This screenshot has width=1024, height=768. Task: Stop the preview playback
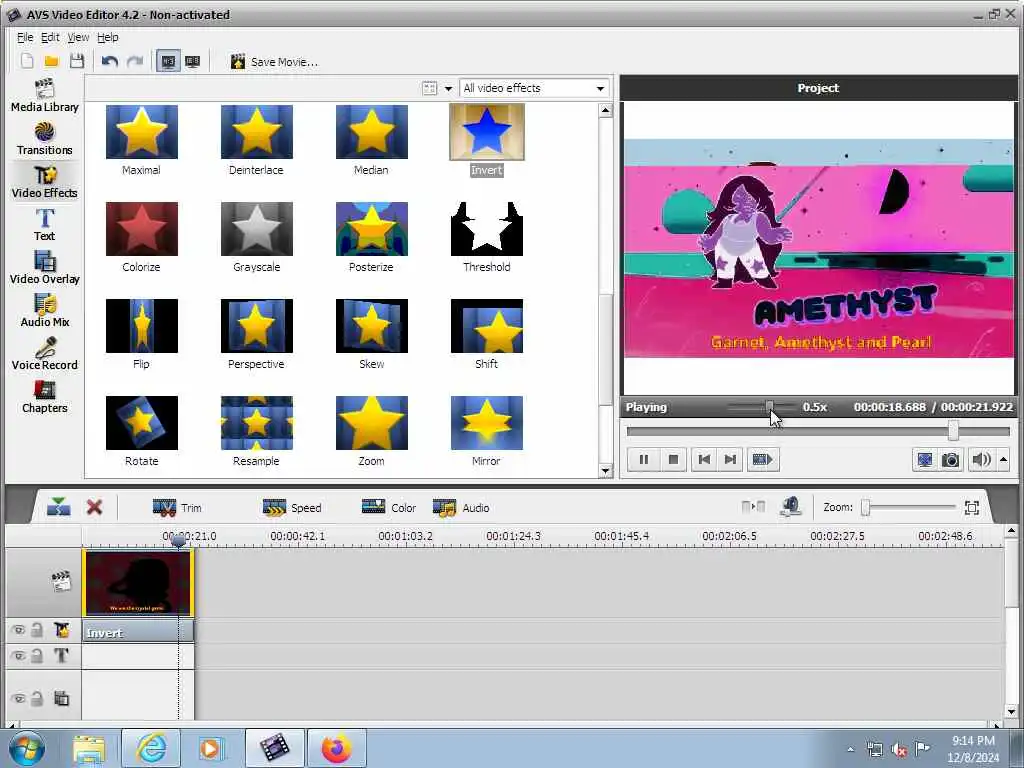[x=673, y=460]
